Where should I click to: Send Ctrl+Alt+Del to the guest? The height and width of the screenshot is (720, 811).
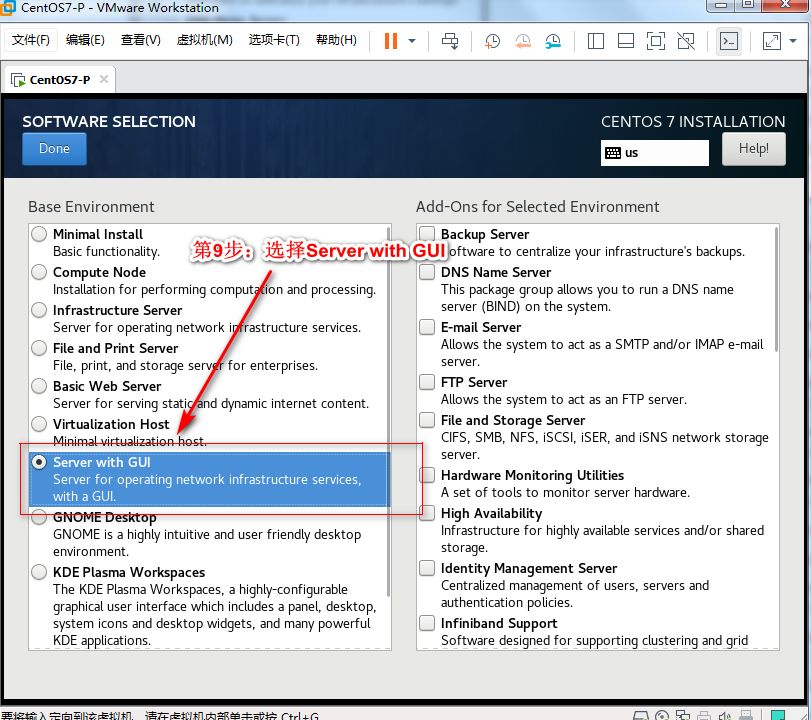[450, 41]
